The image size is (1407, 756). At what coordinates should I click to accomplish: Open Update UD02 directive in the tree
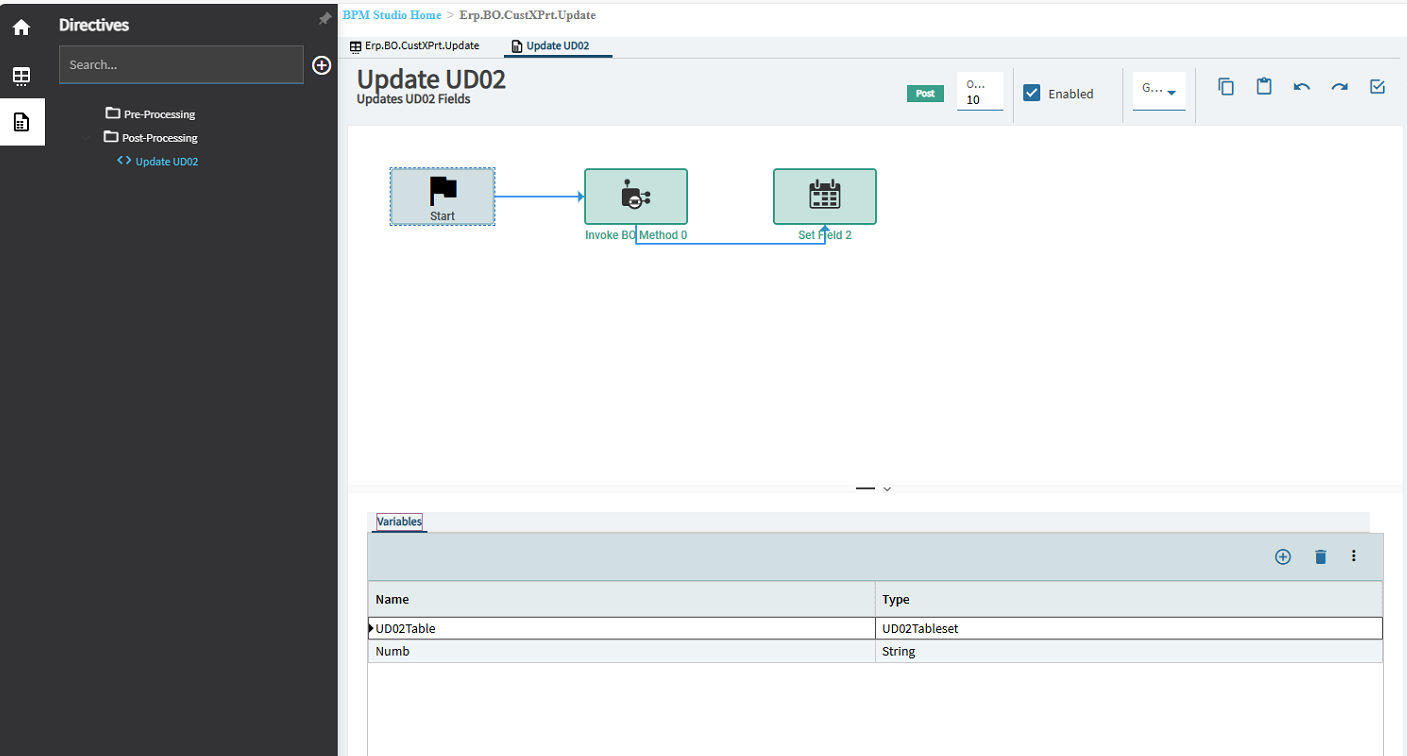pos(167,161)
